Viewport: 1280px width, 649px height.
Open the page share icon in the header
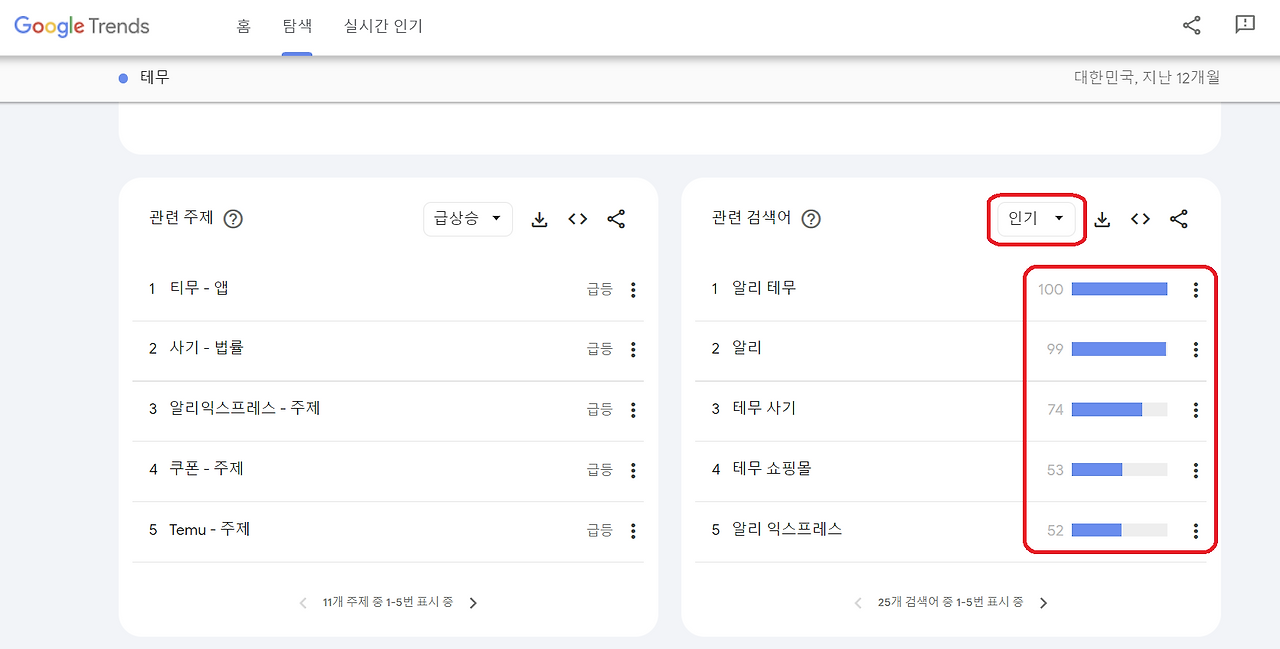pos(1191,25)
